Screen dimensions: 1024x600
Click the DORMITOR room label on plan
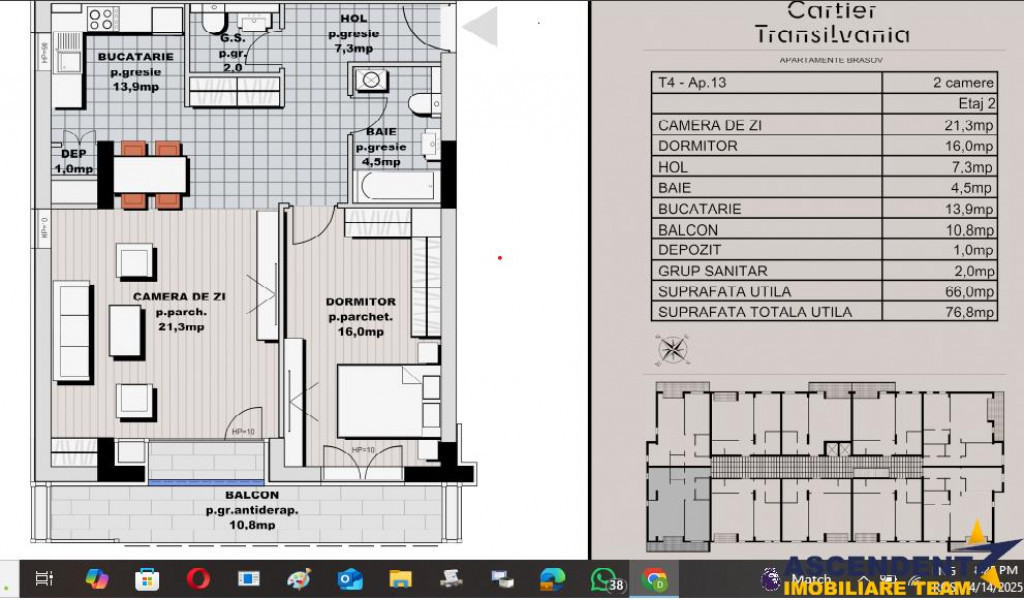click(x=360, y=302)
